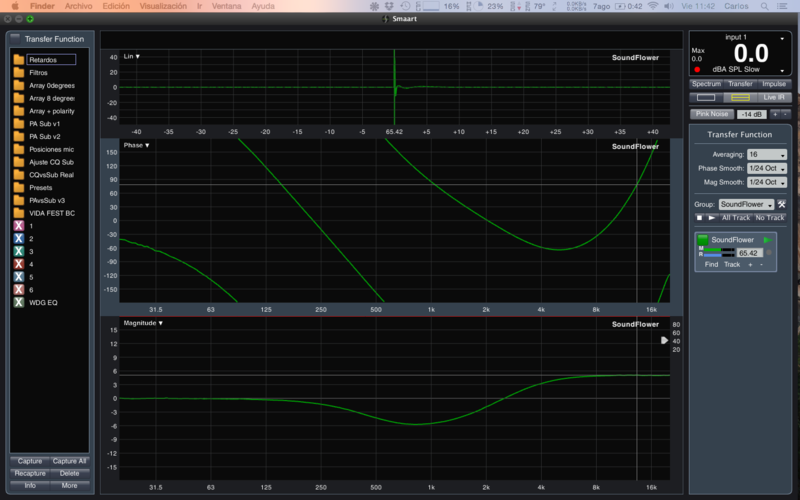Click the 65.42 delay value field
This screenshot has width=800, height=500.
click(751, 253)
